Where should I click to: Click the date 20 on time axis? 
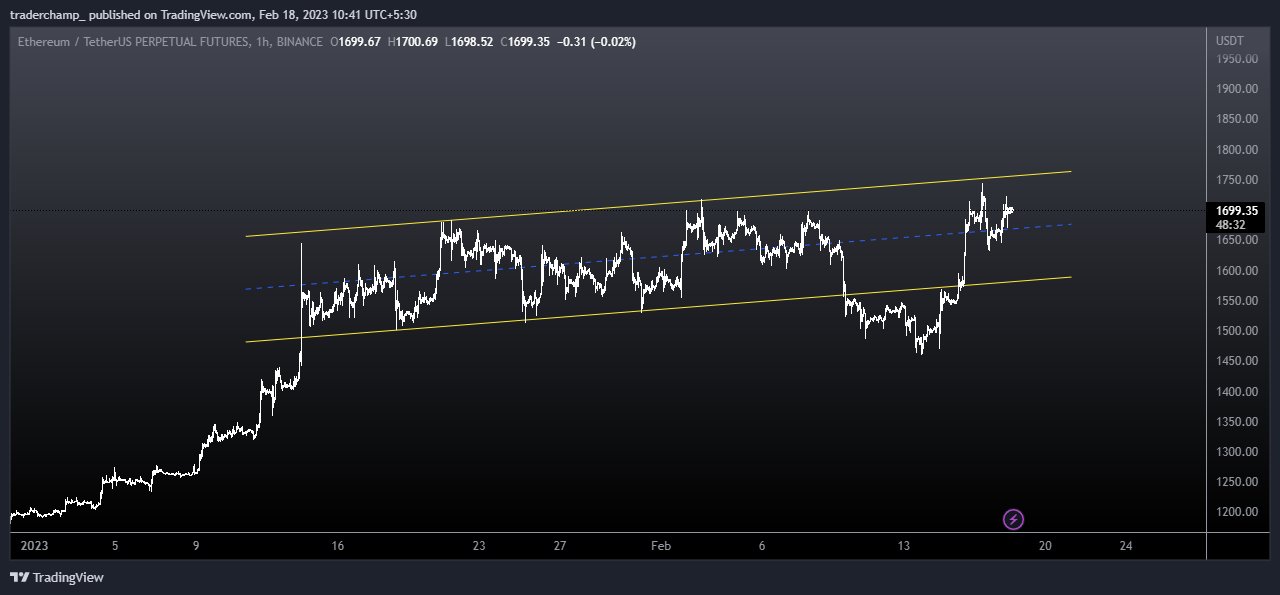coord(1045,546)
